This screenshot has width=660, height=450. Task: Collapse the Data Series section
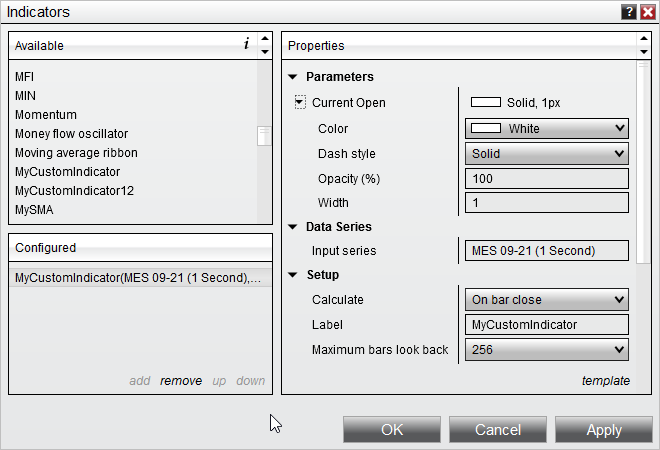click(293, 227)
